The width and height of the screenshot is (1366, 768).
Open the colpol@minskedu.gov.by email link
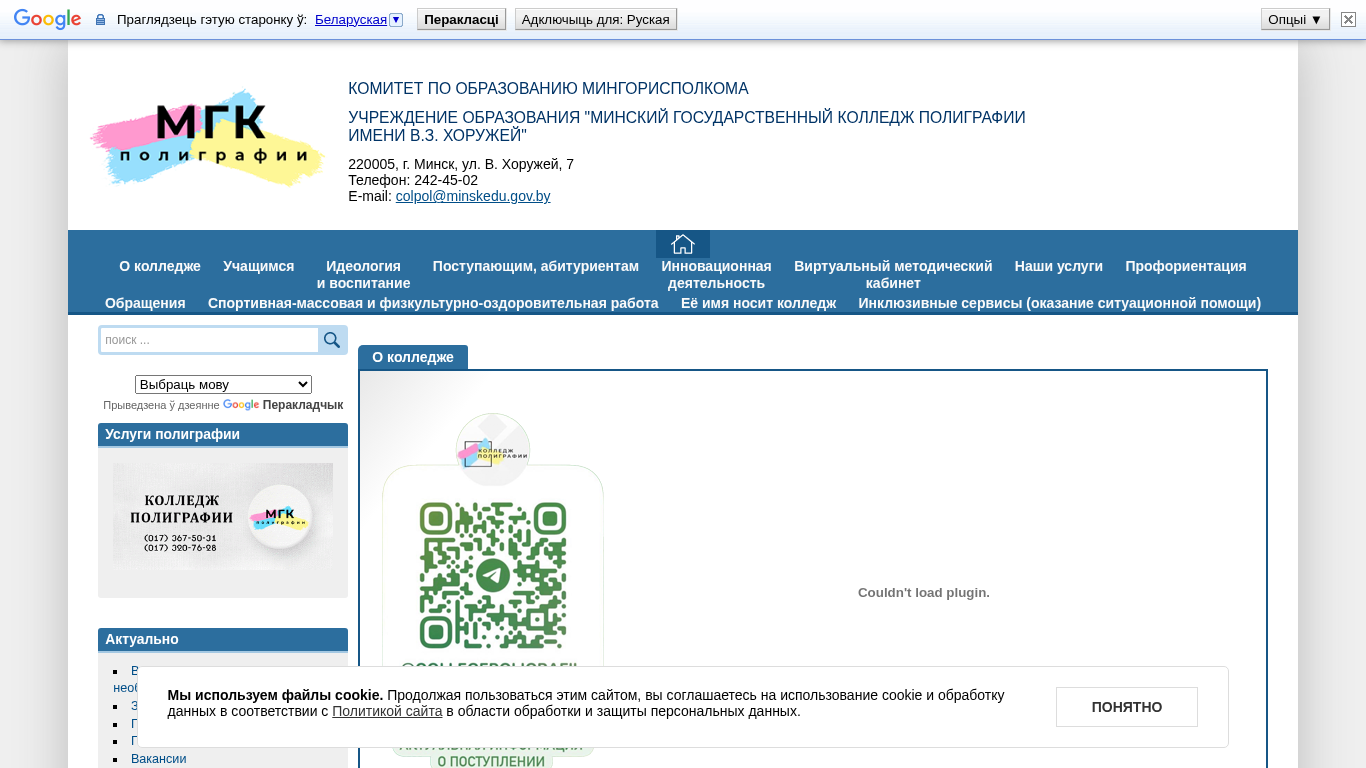click(x=473, y=196)
